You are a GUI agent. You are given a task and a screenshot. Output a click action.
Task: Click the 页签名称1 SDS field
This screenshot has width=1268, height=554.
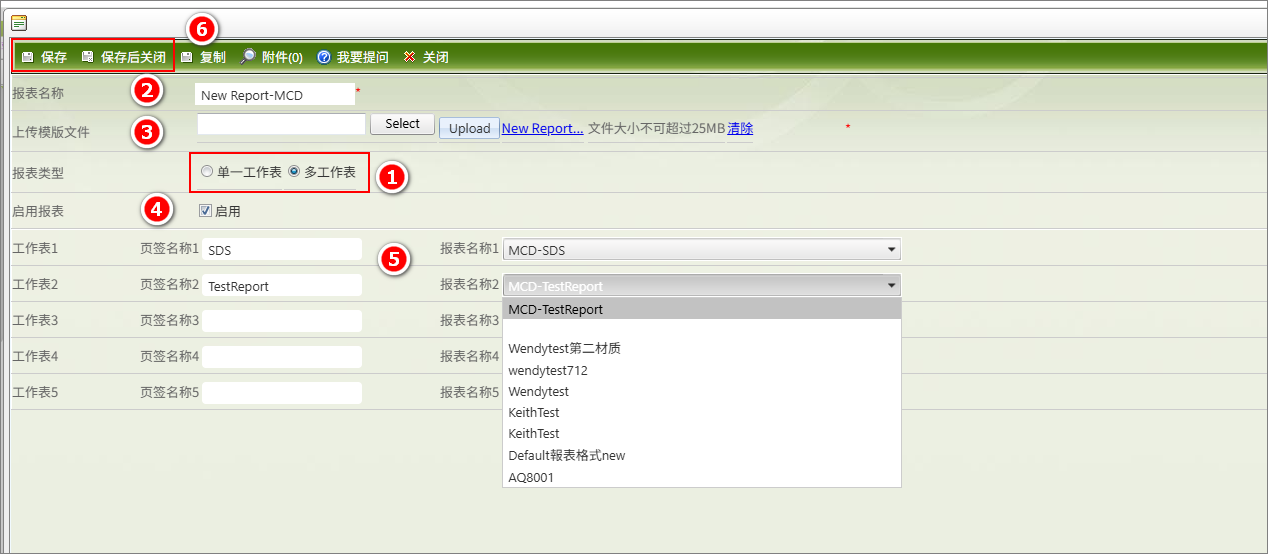click(282, 249)
